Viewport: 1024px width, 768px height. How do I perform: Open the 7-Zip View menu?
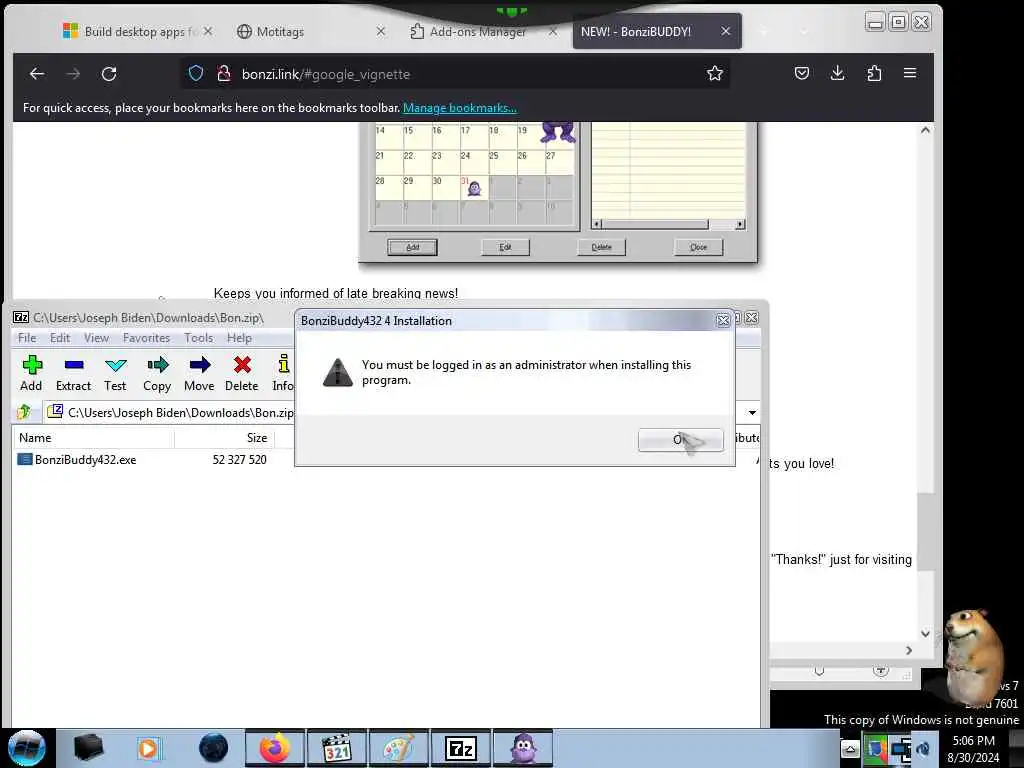(x=96, y=338)
